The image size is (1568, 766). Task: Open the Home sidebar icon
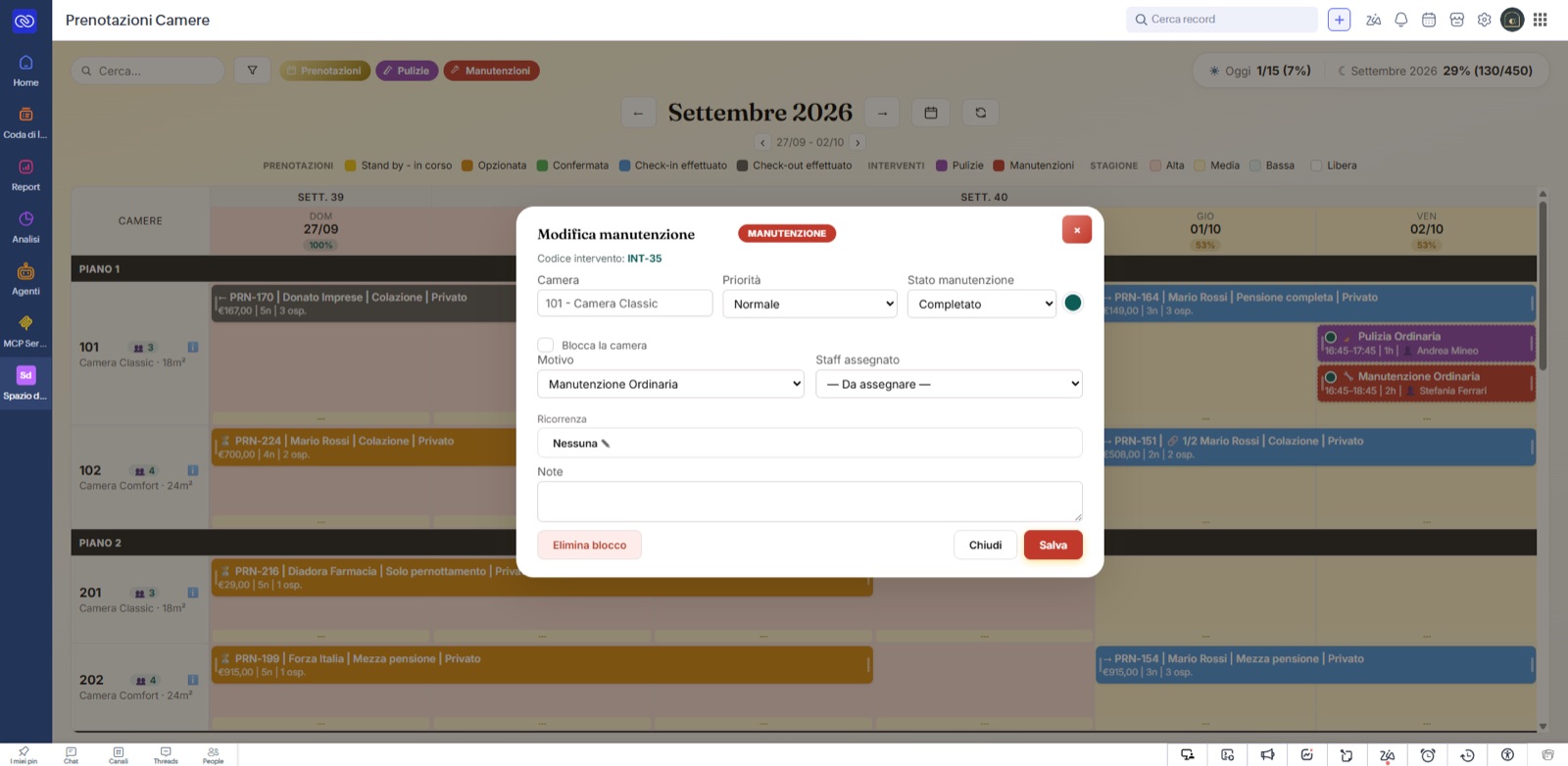click(25, 71)
